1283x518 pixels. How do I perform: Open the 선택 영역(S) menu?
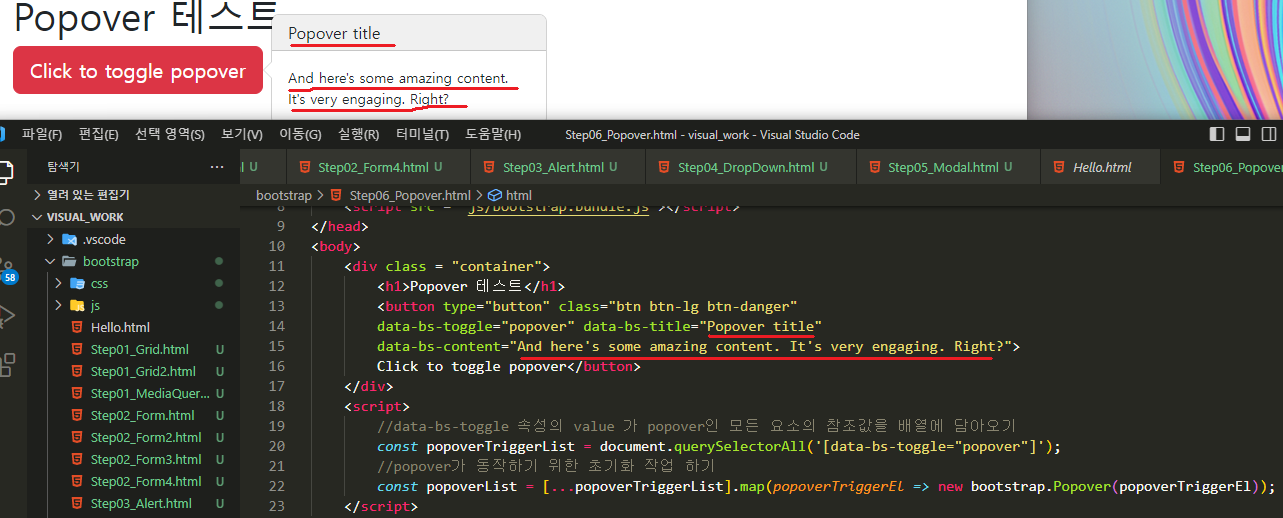click(170, 134)
